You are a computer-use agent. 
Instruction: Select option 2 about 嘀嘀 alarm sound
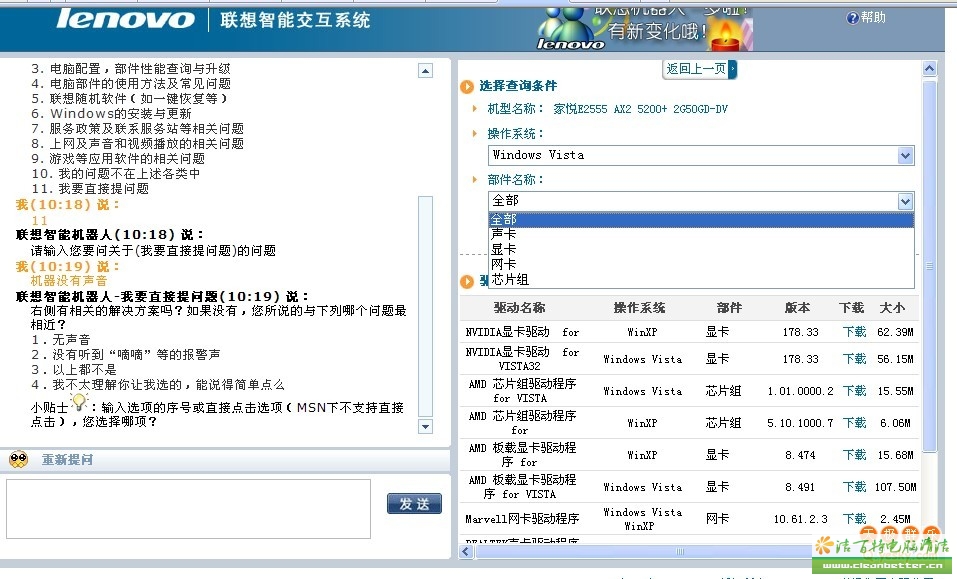[x=125, y=354]
